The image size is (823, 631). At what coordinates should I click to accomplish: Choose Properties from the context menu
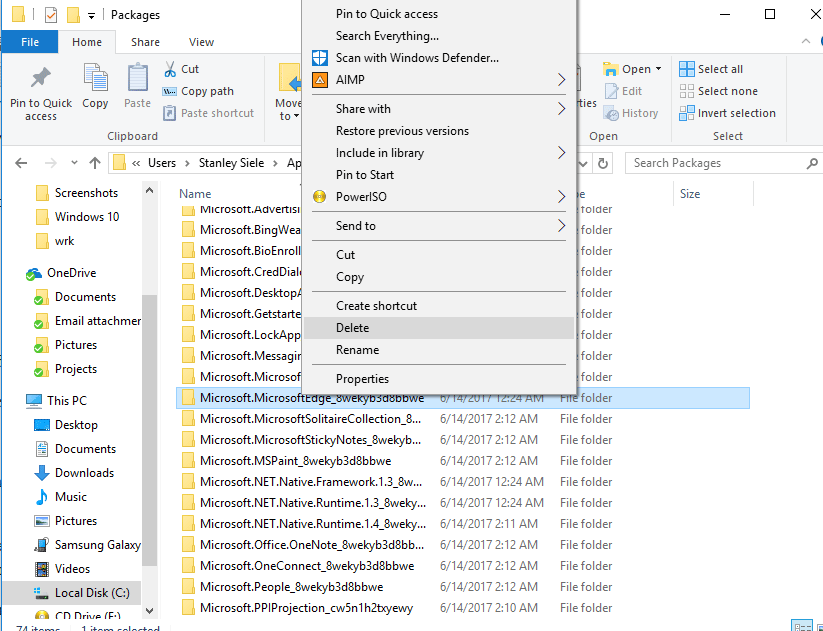click(x=439, y=378)
